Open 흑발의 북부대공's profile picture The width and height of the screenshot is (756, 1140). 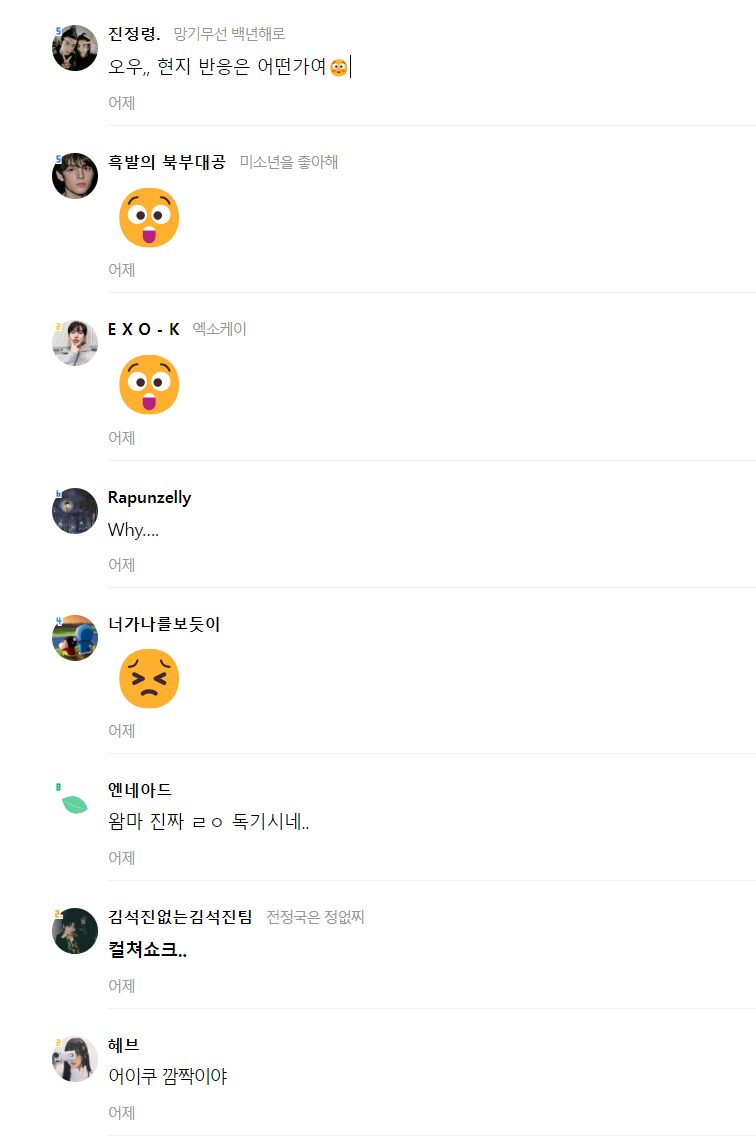click(x=74, y=176)
